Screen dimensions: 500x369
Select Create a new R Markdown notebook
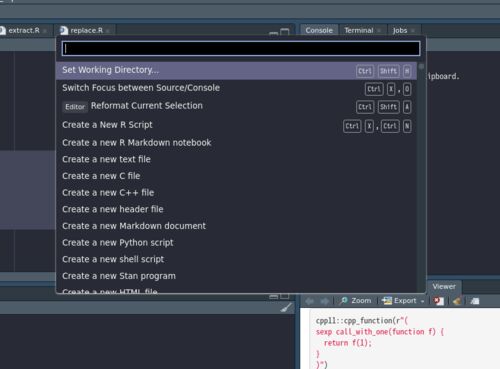(236, 143)
